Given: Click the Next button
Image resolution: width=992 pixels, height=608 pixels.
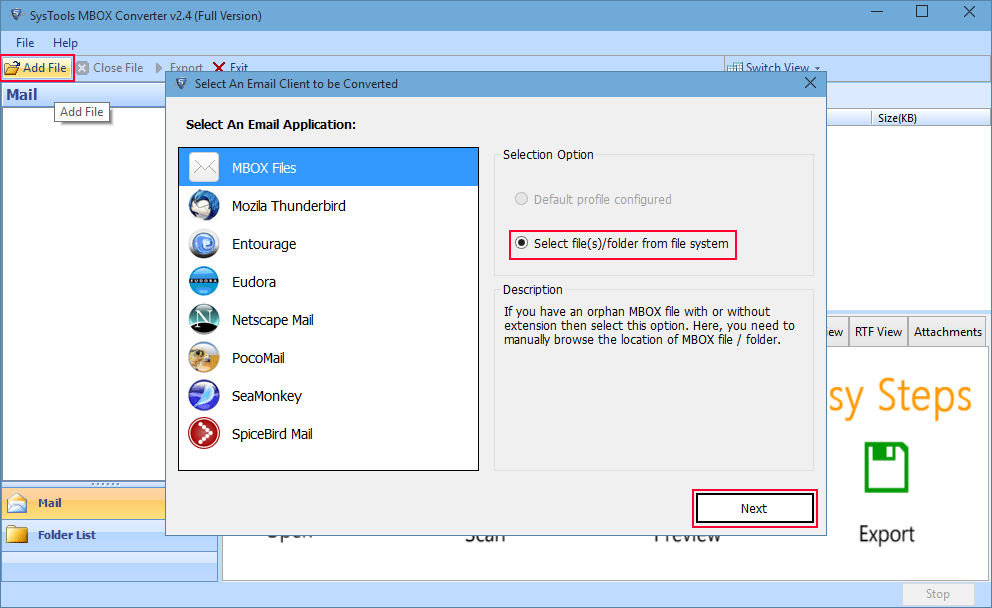Looking at the screenshot, I should pyautogui.click(x=754, y=508).
